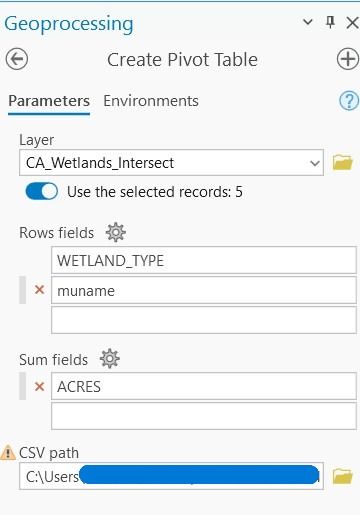Click the empty Rows fields box
Viewport: 360px width, 515px height.
click(204, 320)
